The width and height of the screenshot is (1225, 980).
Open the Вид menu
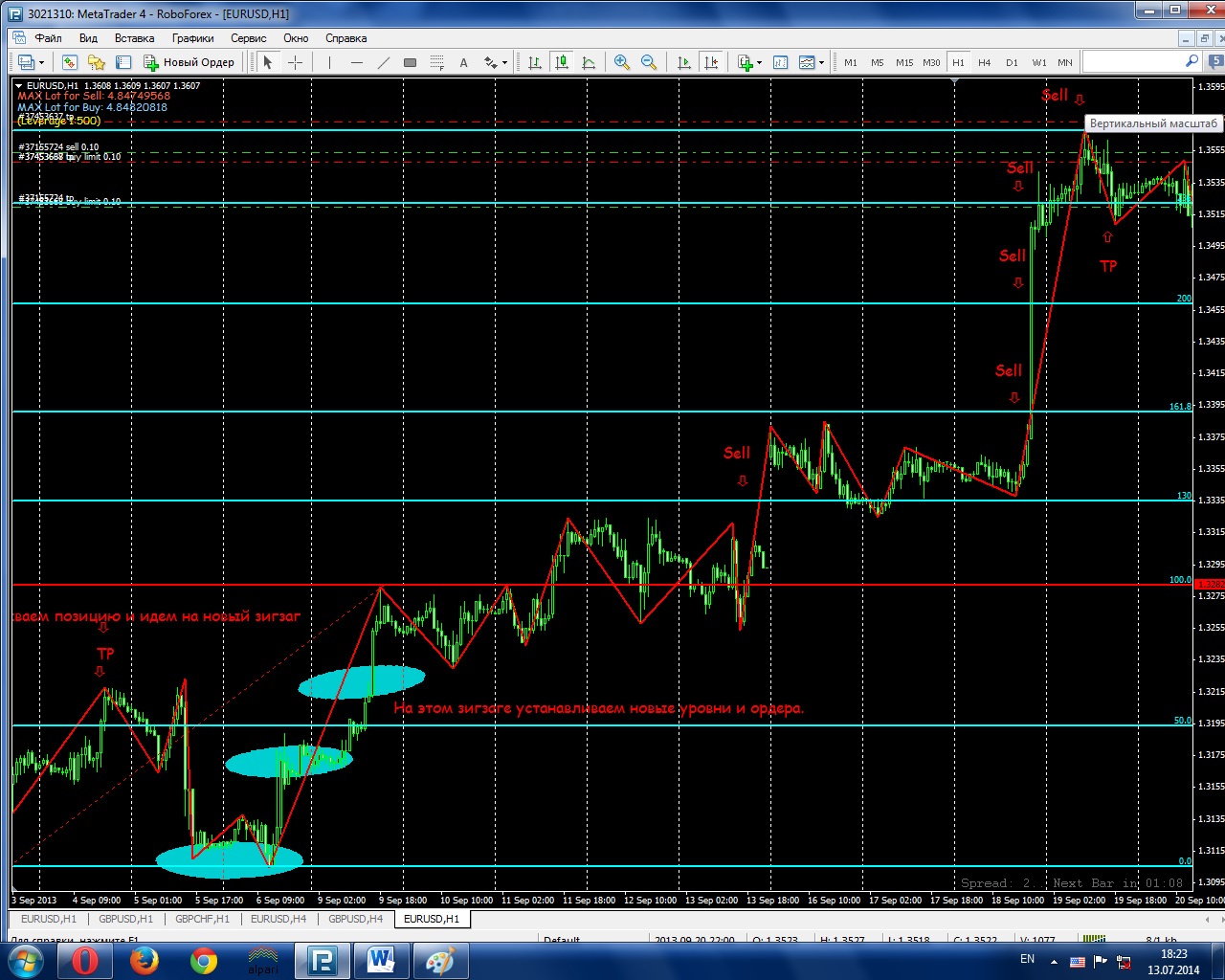click(88, 38)
